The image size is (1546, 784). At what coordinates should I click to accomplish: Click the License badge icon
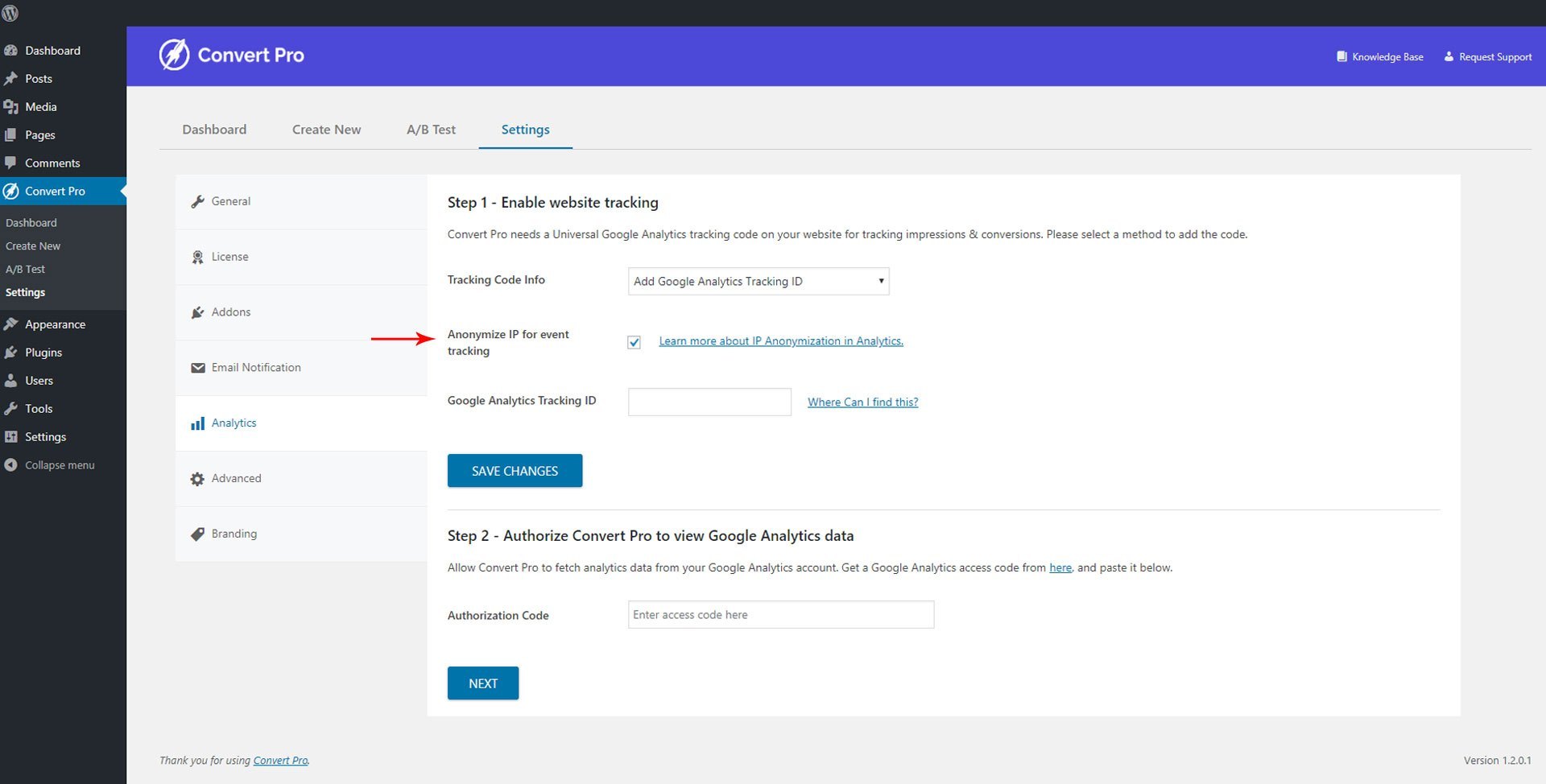point(197,257)
